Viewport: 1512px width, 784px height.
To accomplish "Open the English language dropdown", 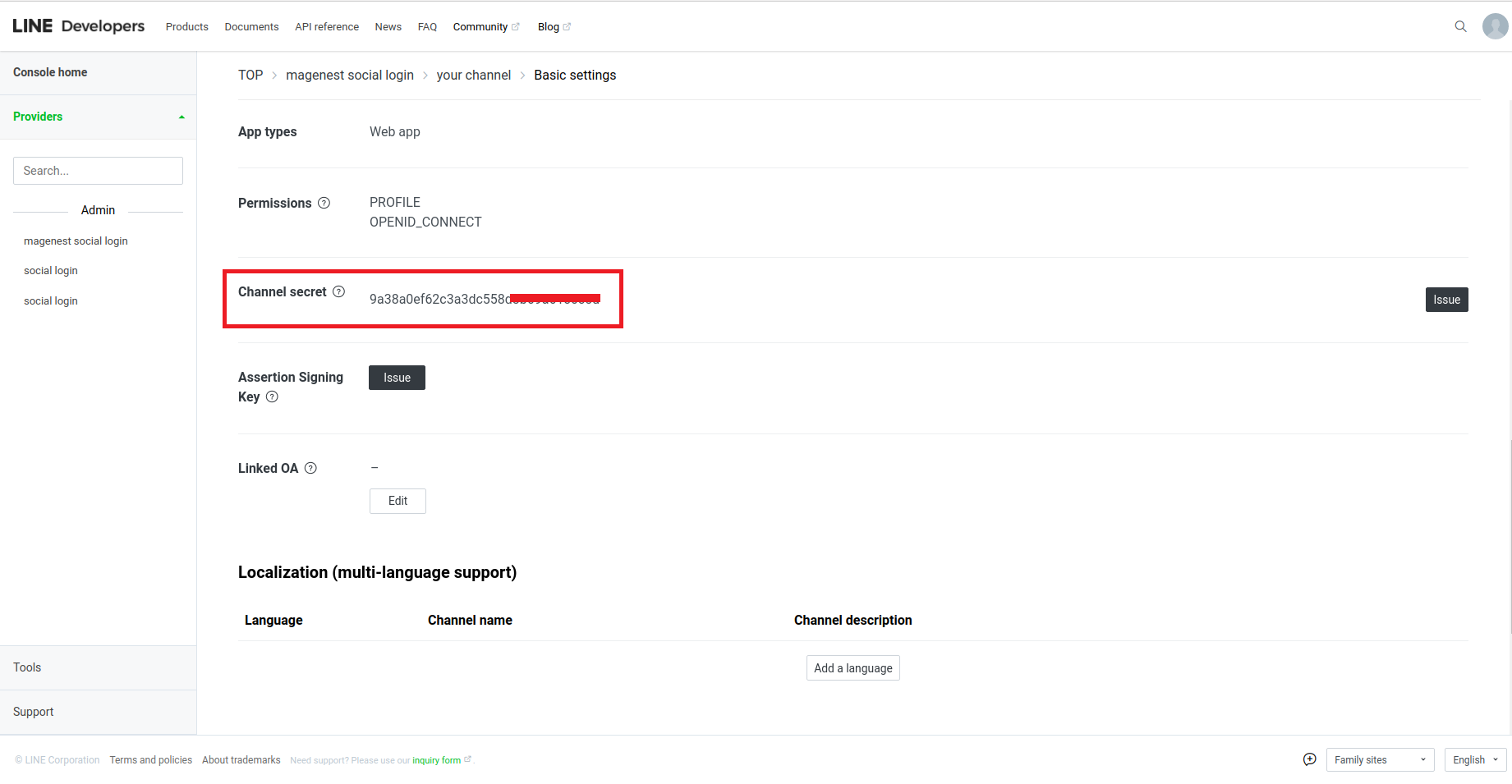I will tap(1475, 759).
